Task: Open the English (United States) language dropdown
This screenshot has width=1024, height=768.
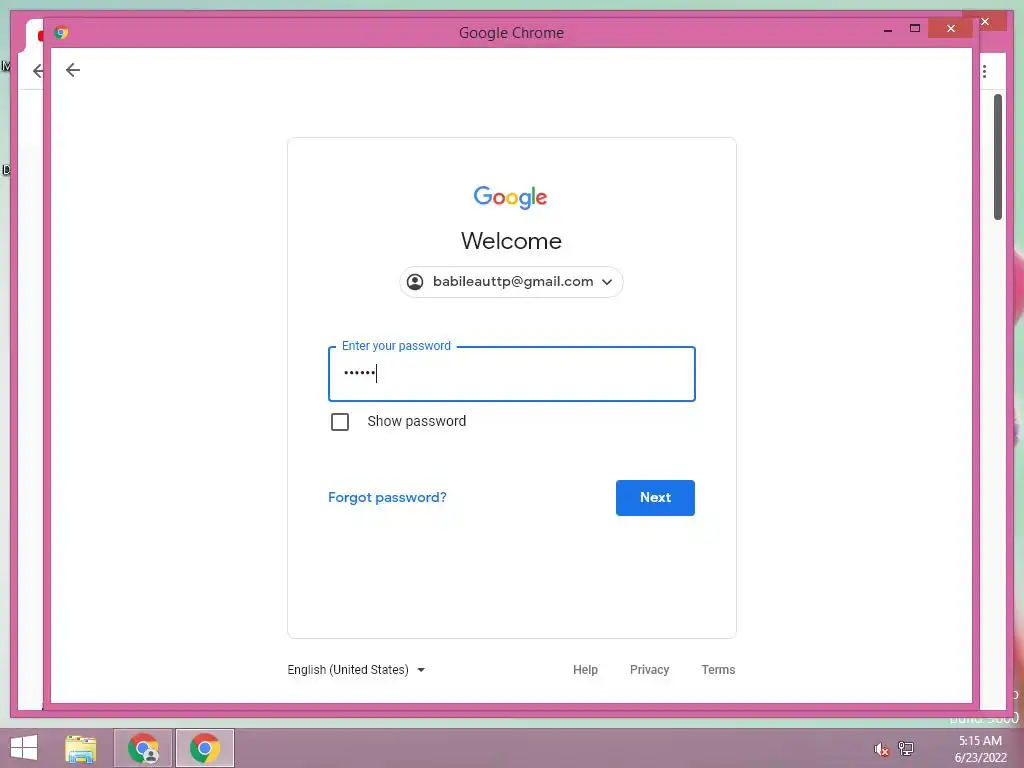Action: [x=356, y=670]
